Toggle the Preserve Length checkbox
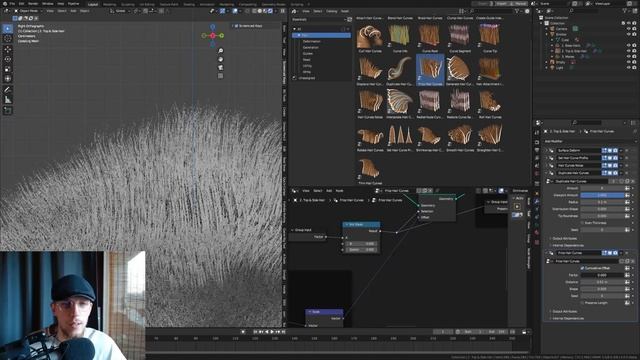 click(x=582, y=303)
